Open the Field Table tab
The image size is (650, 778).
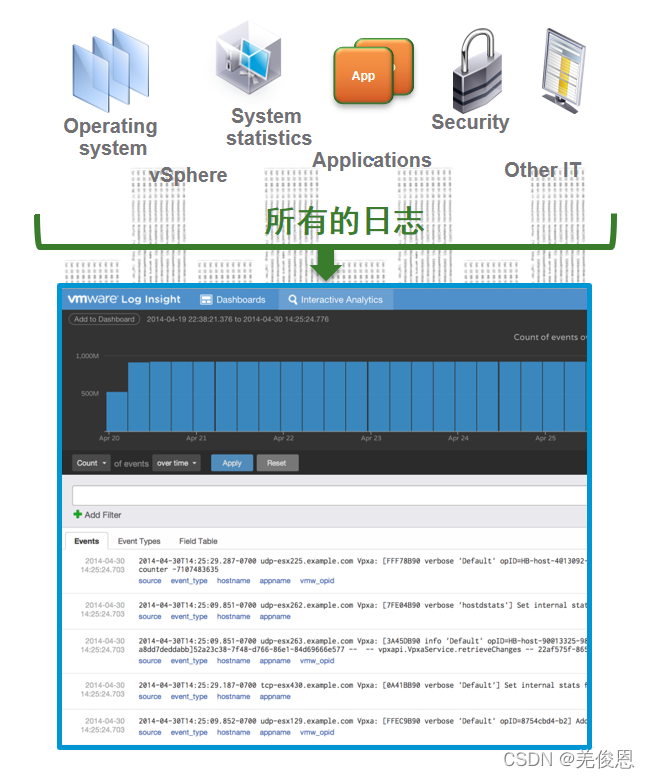198,541
